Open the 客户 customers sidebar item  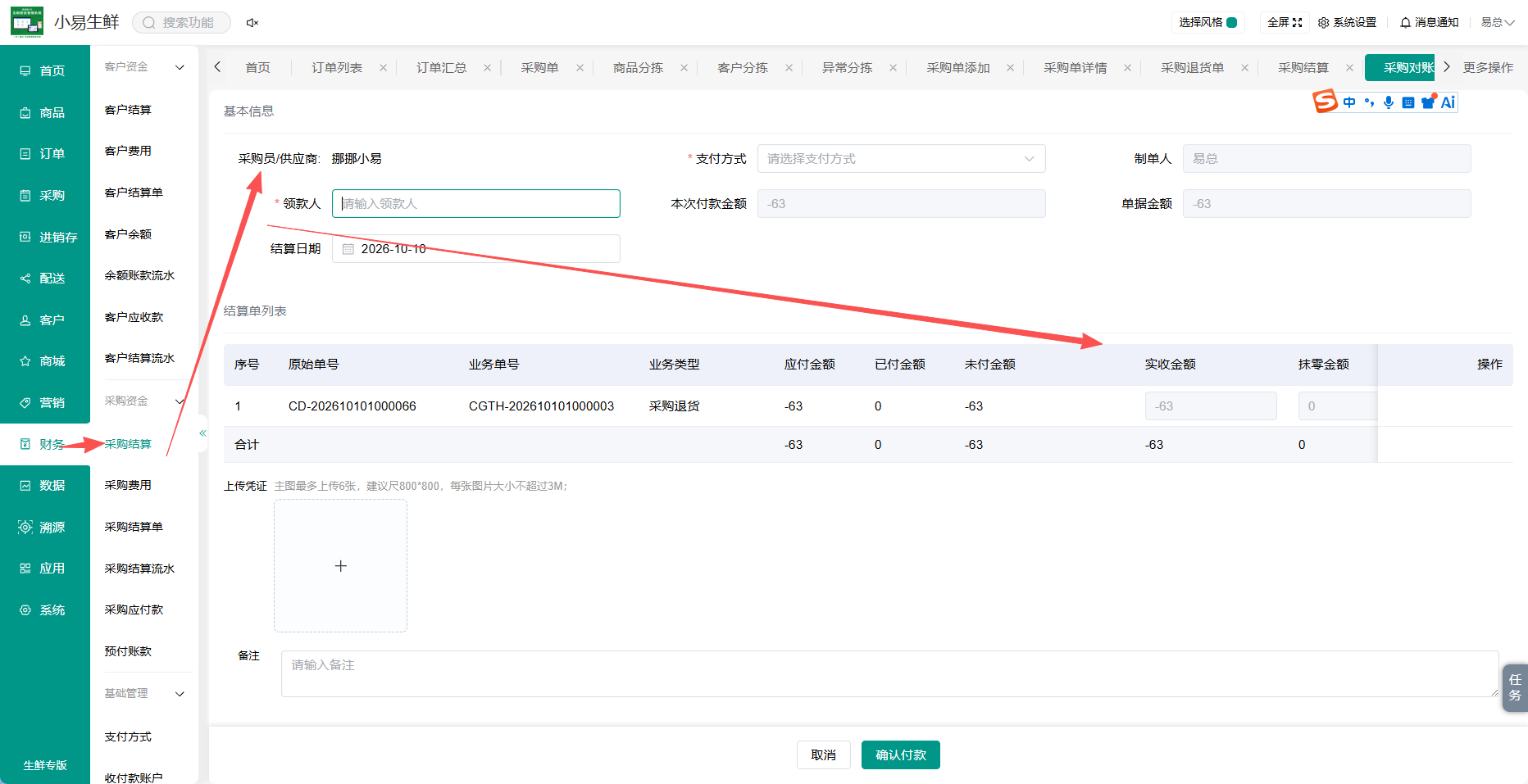[x=44, y=320]
